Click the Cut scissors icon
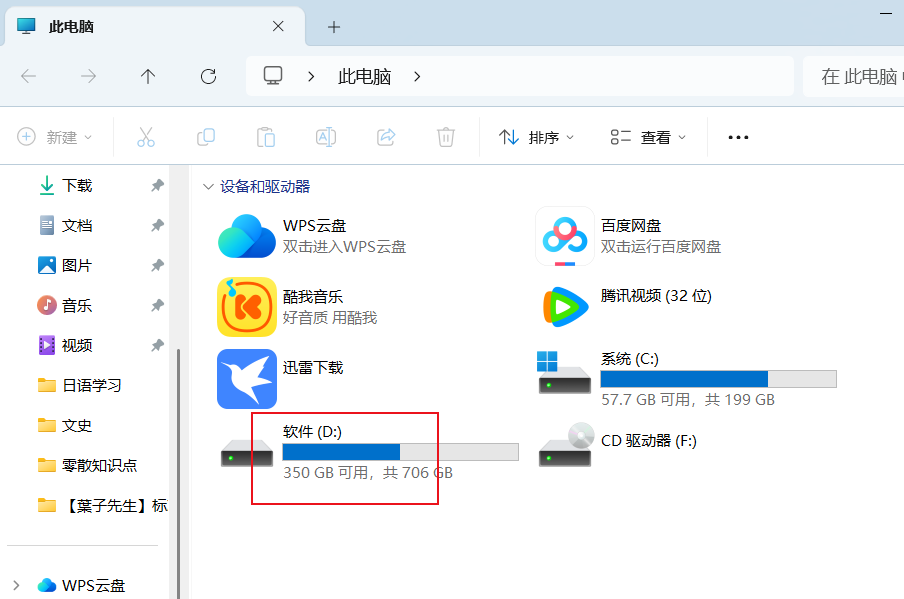Screen dimensions: 904x599 [x=146, y=137]
